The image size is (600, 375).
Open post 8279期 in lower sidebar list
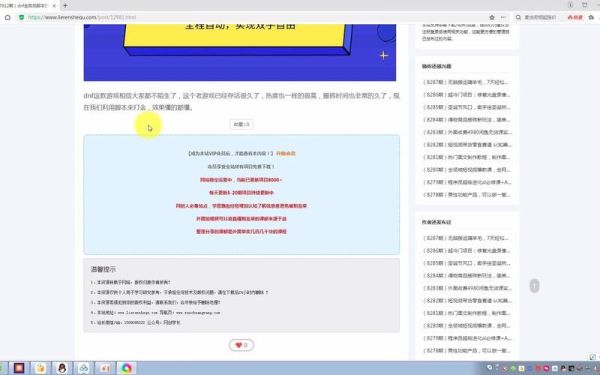pyautogui.click(x=466, y=338)
